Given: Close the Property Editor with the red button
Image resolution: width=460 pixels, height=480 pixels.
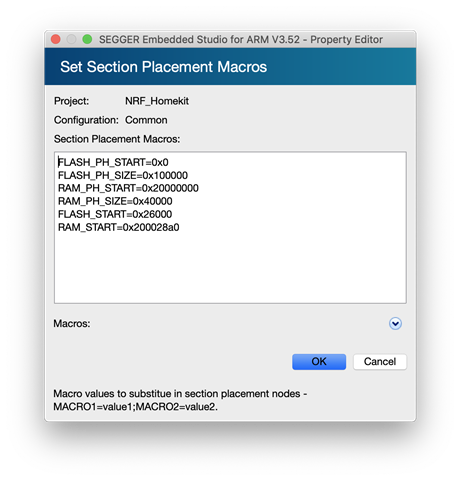Looking at the screenshot, I should [56, 39].
